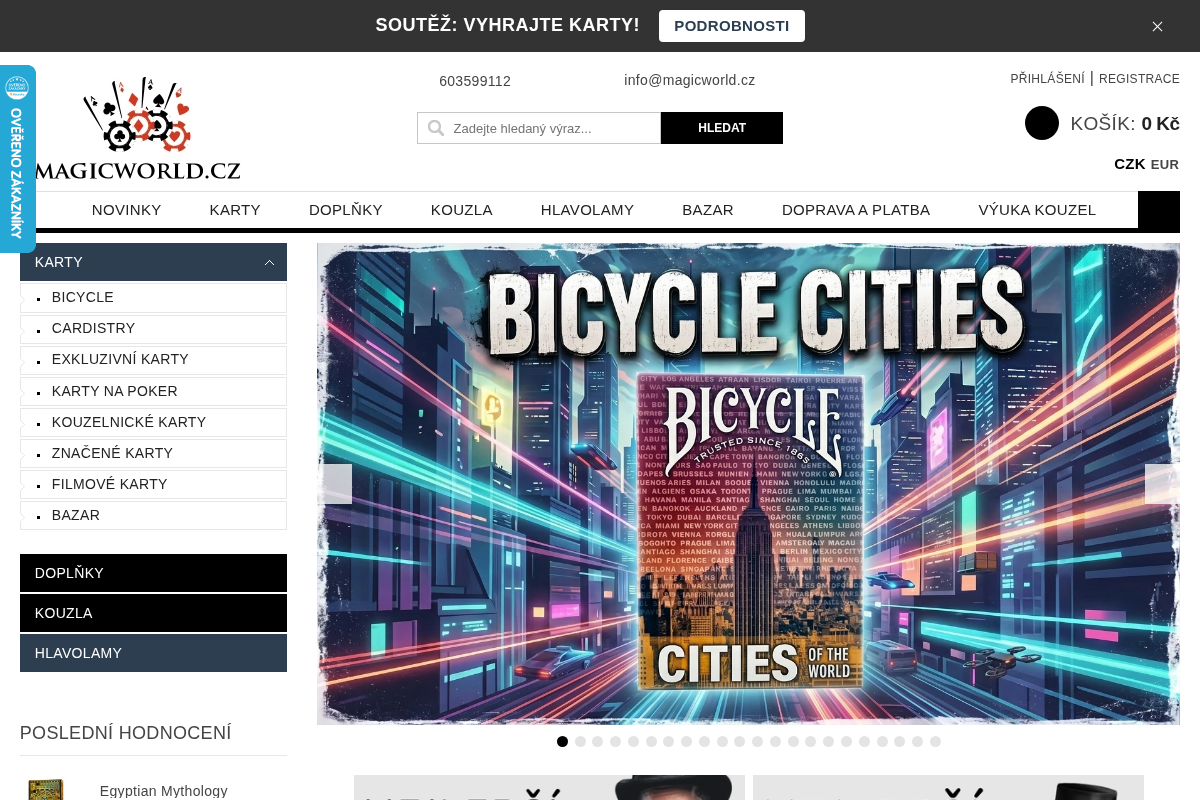This screenshot has width=1200, height=800.
Task: Visit BAZAR in the top navigation bar
Action: pos(708,210)
